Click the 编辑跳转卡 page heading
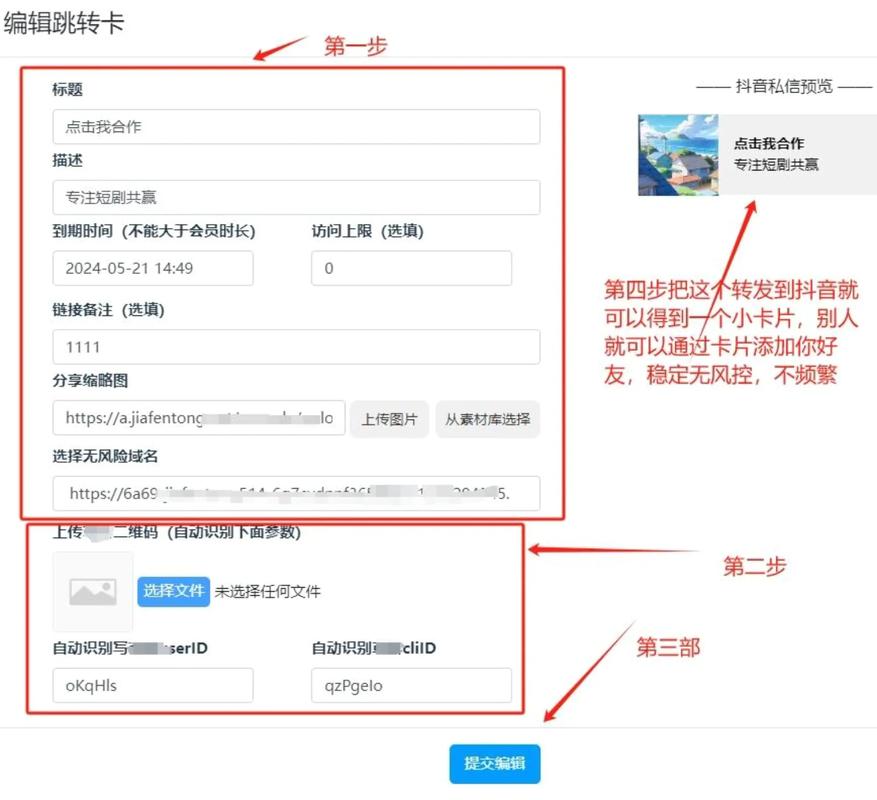The height and width of the screenshot is (800, 877). point(64,24)
